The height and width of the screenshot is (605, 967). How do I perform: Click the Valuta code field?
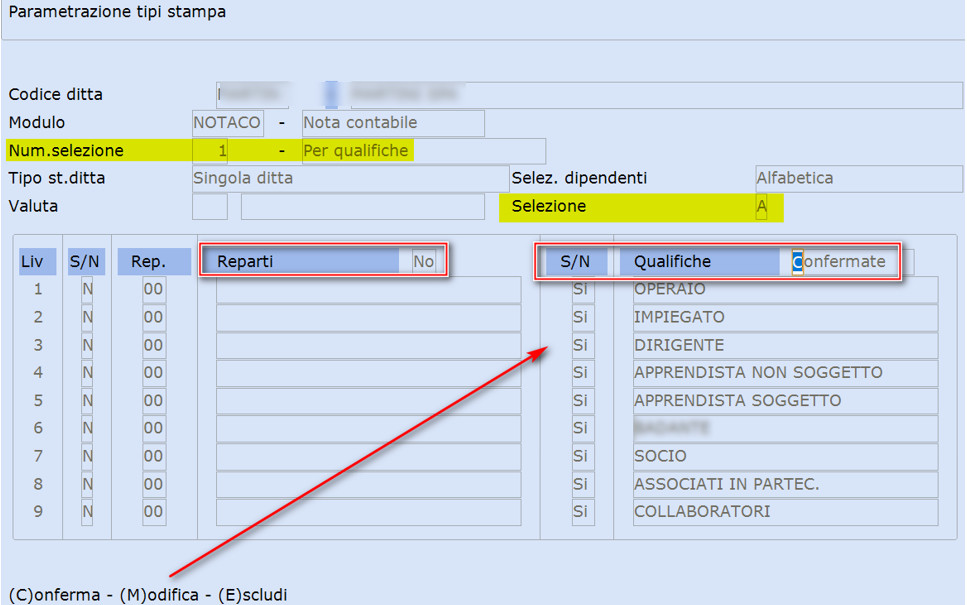pos(210,207)
